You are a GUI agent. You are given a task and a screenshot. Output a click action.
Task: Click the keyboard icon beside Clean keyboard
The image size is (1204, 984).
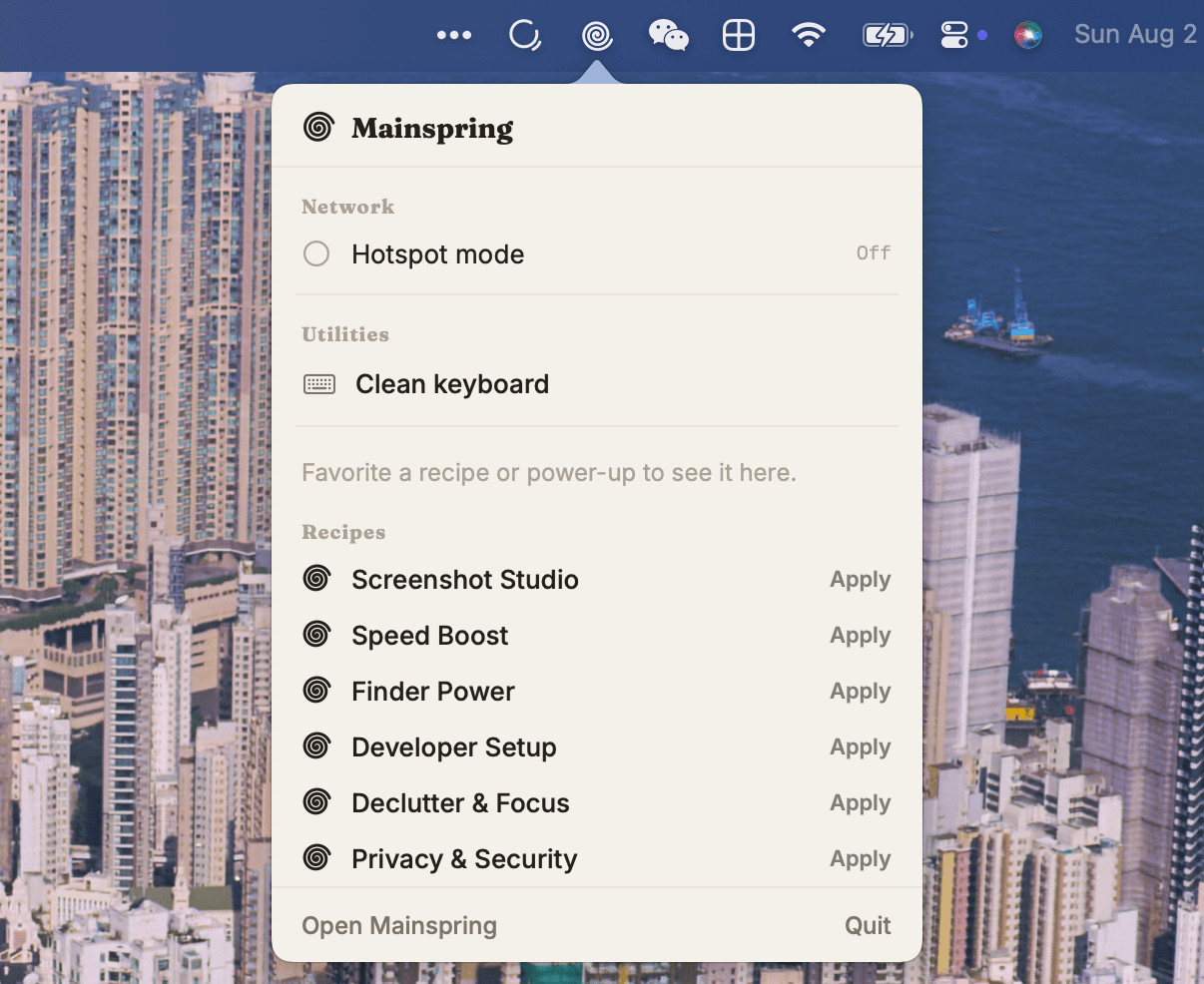click(319, 384)
